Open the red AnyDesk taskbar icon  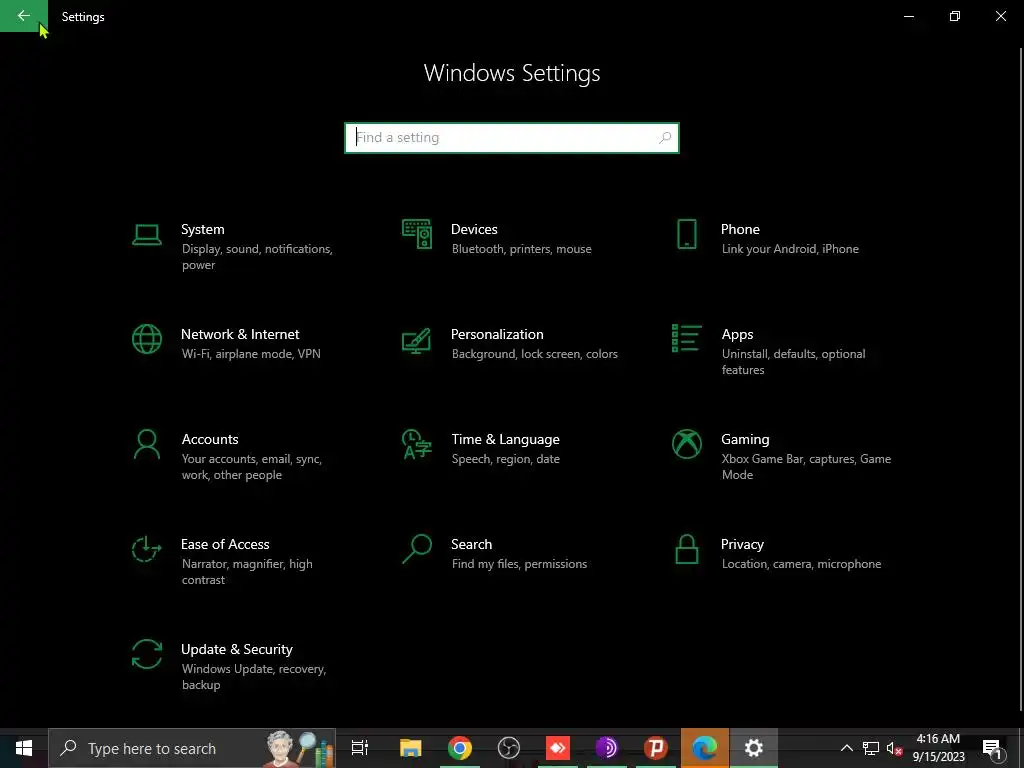558,748
